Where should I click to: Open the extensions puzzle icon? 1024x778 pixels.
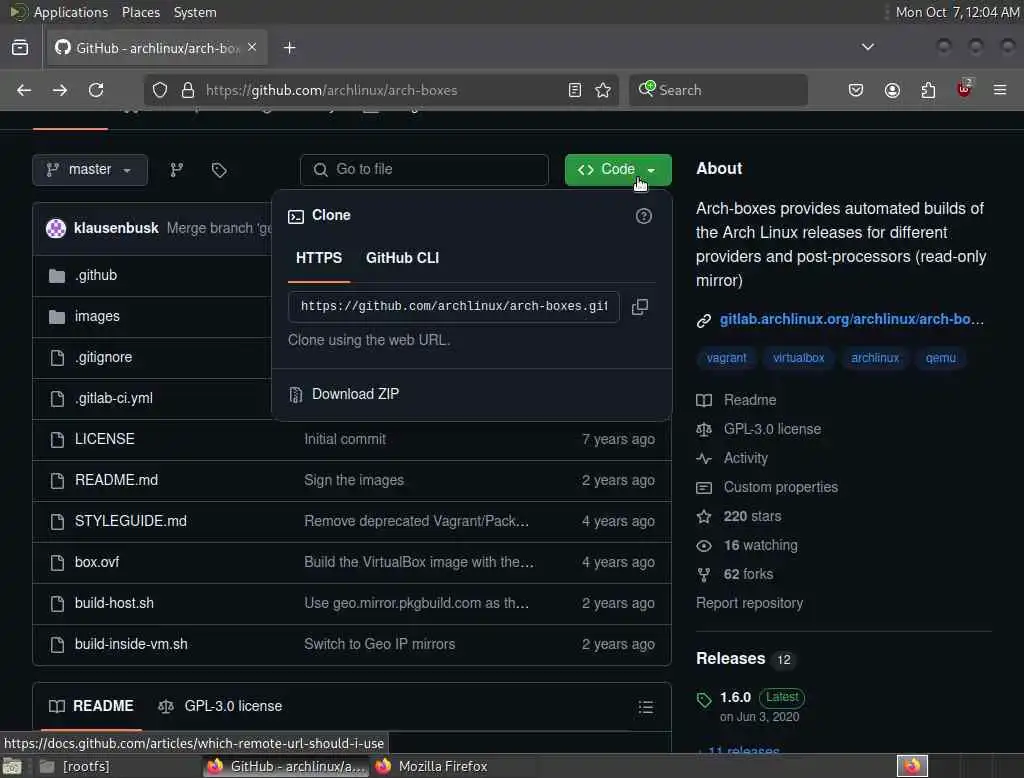tap(928, 90)
